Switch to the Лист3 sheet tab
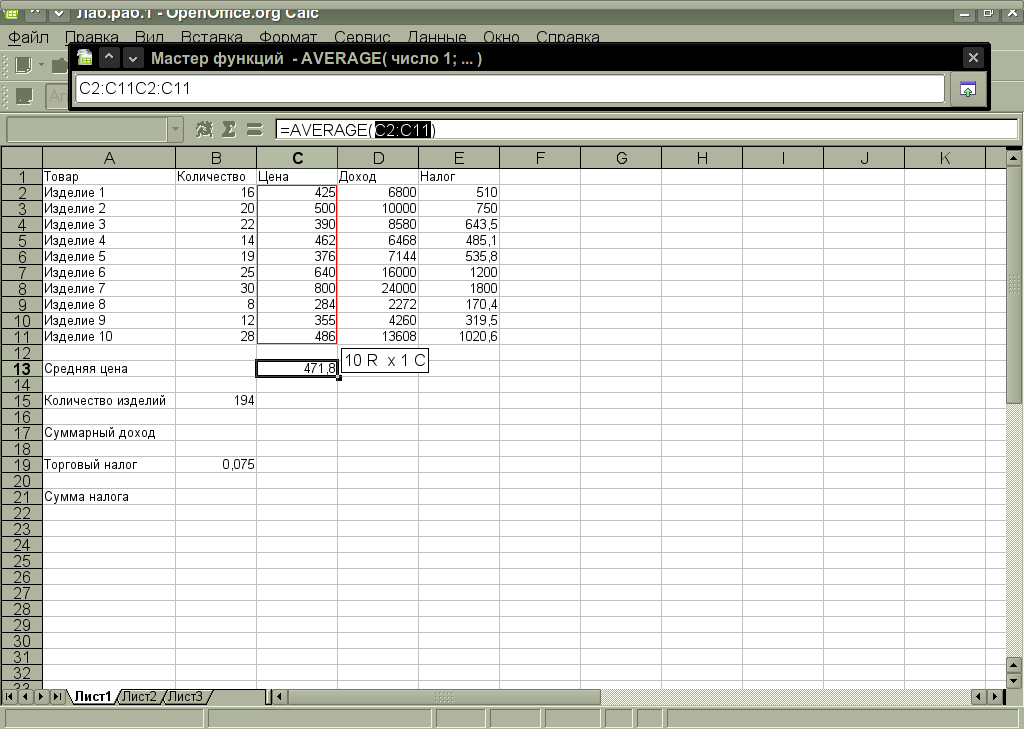The width and height of the screenshot is (1024, 729). [185, 697]
